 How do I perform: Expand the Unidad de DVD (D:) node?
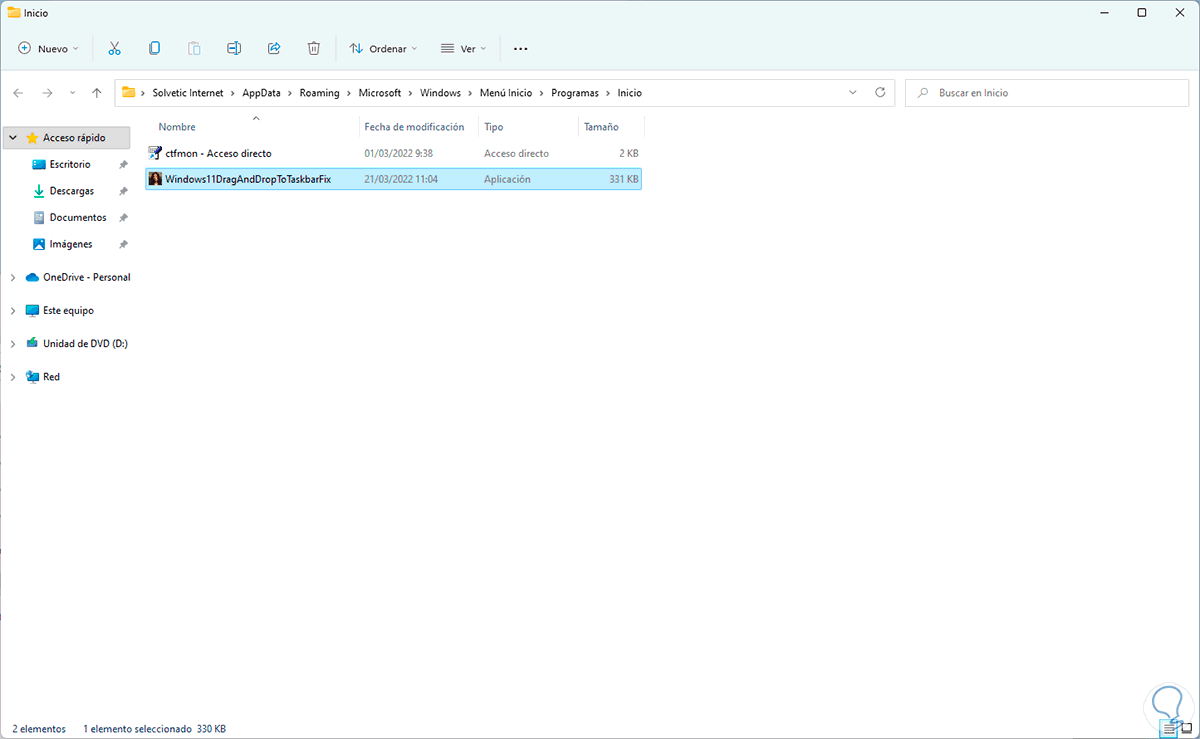(x=13, y=343)
